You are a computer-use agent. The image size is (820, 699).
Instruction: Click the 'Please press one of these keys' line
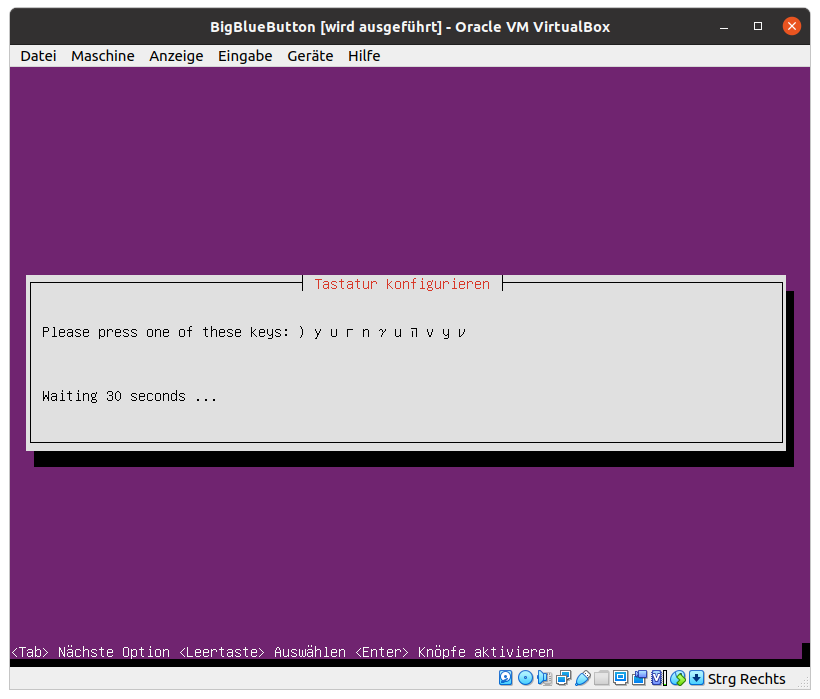pyautogui.click(x=254, y=333)
